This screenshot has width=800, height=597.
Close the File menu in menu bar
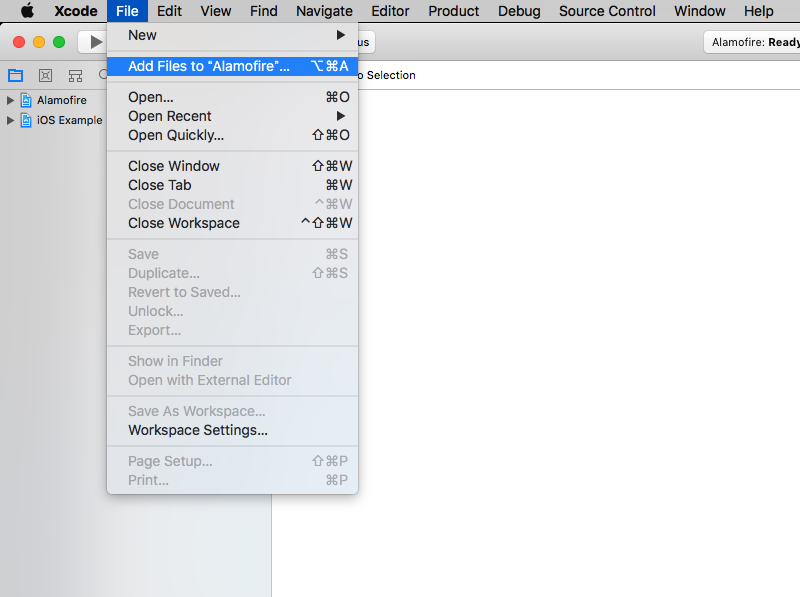tap(127, 11)
